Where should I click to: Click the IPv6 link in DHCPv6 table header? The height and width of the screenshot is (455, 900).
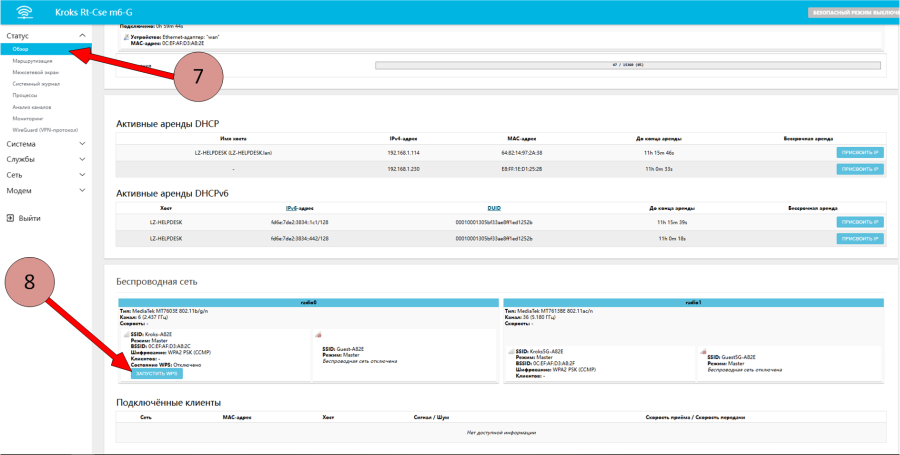(x=293, y=208)
